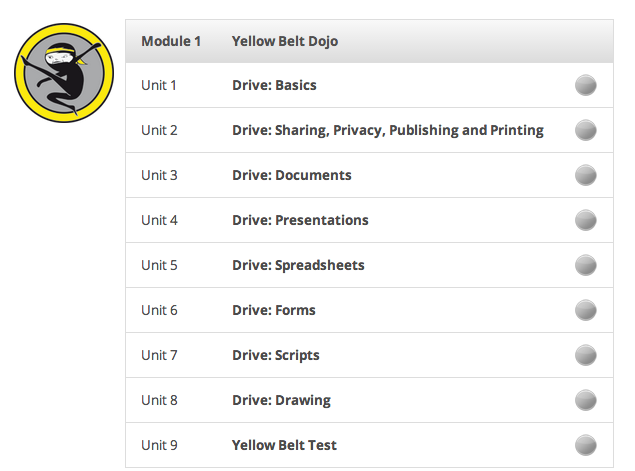
Task: Open Drive: Sharing, Privacy, Publishing and Printing
Action: [x=388, y=130]
